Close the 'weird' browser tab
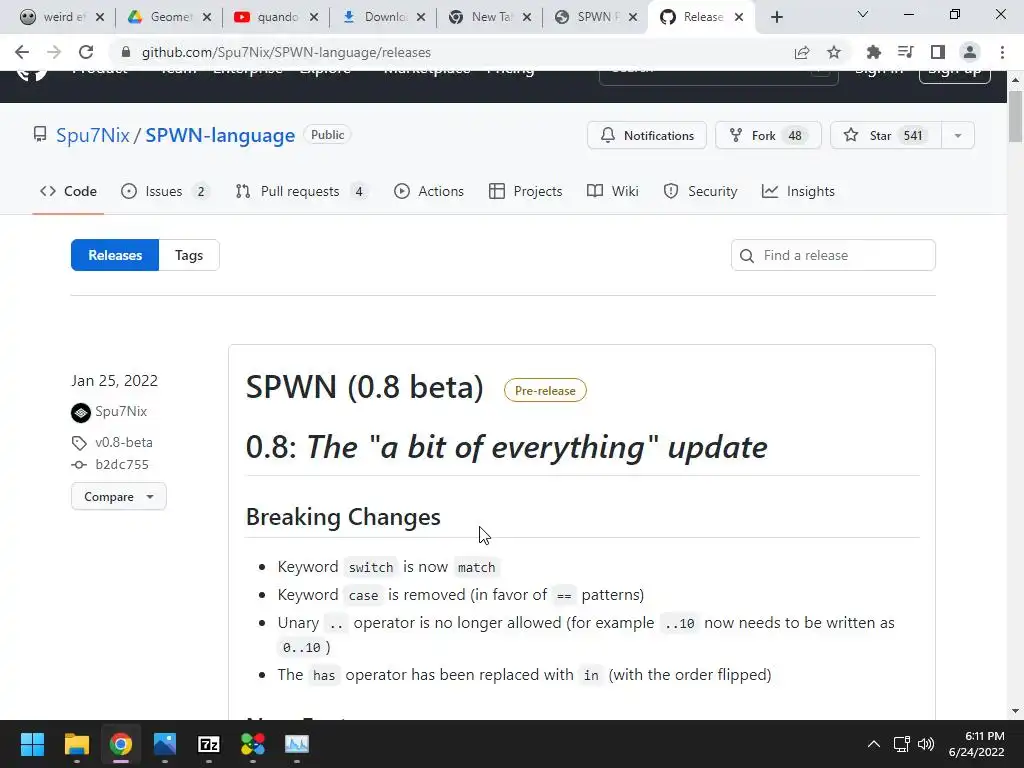This screenshot has width=1024, height=768. click(100, 17)
